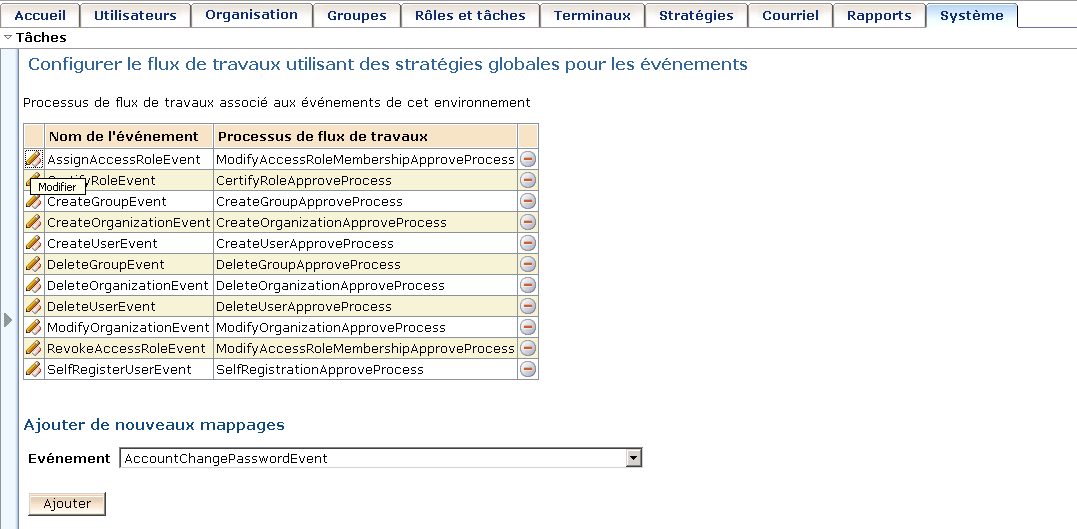
Task: Open the Evénement dropdown list
Action: pos(632,458)
